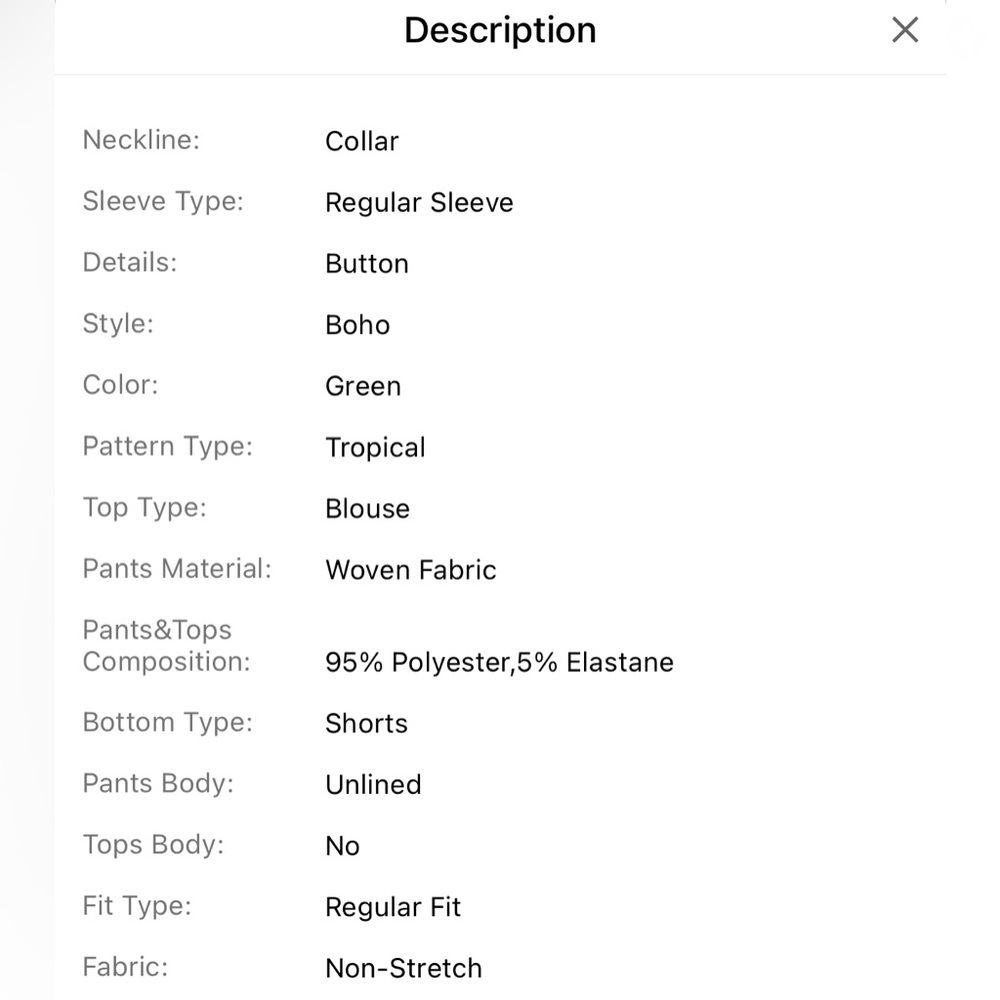Click the Pants&Tops Composition label
The width and height of the screenshot is (1000, 1000).
click(166, 646)
